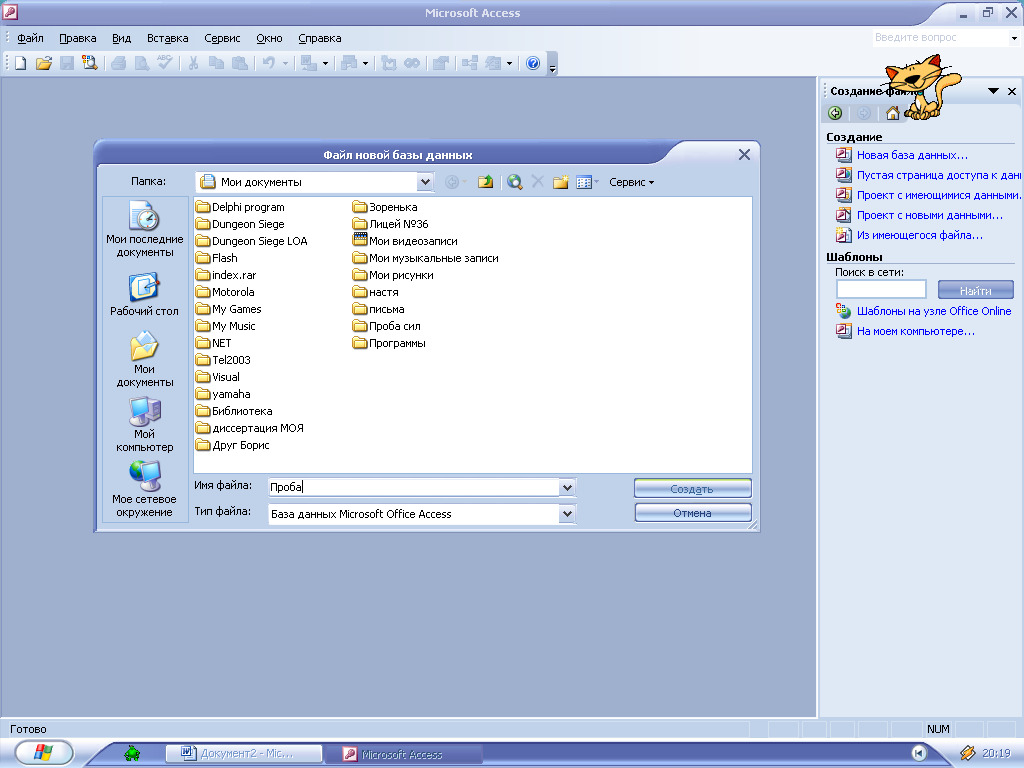Open the Вставка menu
This screenshot has width=1024, height=768.
(167, 38)
